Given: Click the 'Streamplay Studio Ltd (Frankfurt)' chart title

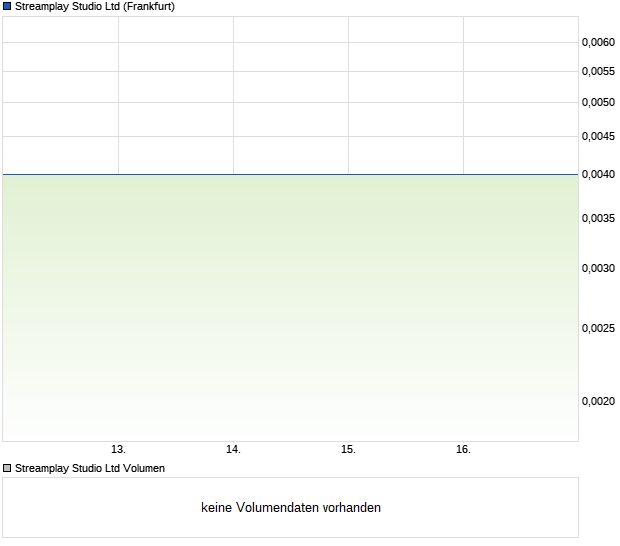Looking at the screenshot, I should pyautogui.click(x=95, y=6).
